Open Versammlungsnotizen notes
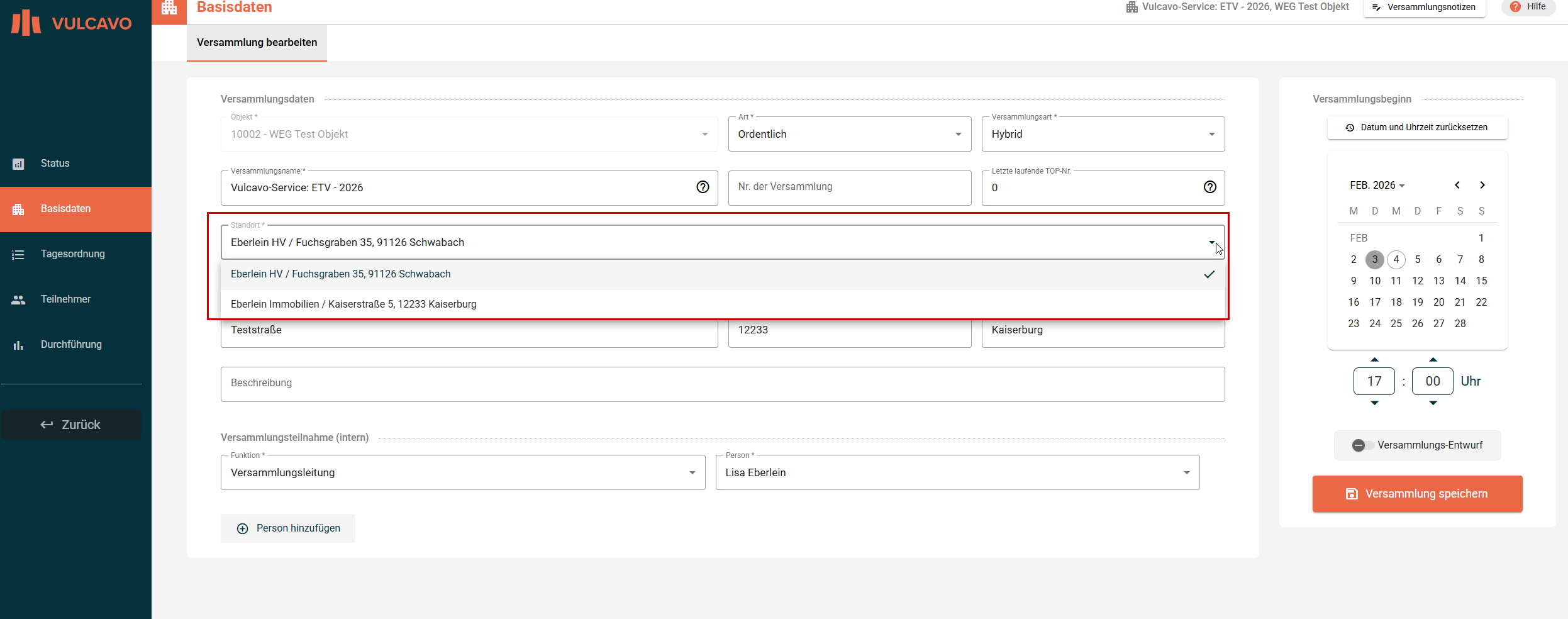This screenshot has width=1568, height=619. tap(1424, 8)
